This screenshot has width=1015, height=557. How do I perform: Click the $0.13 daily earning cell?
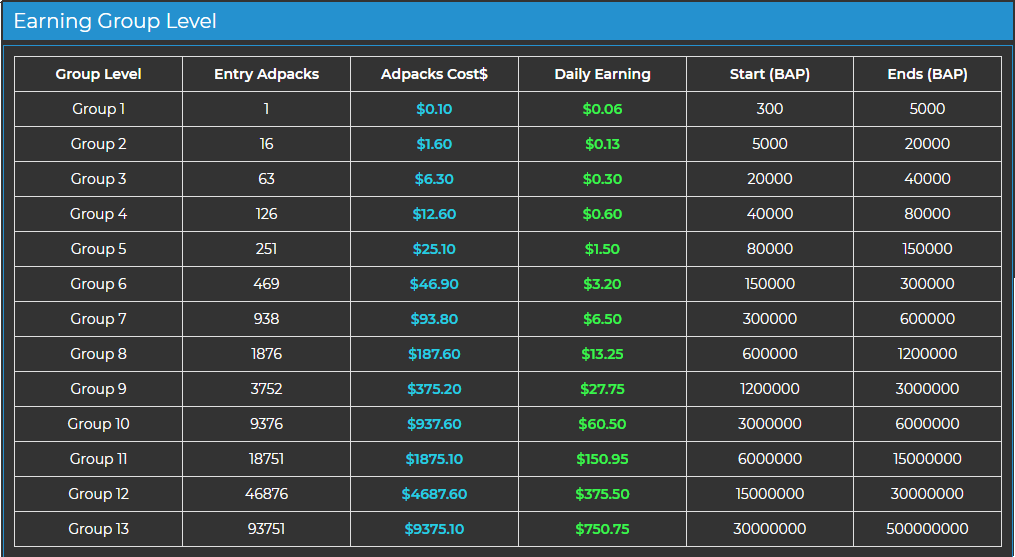point(602,144)
